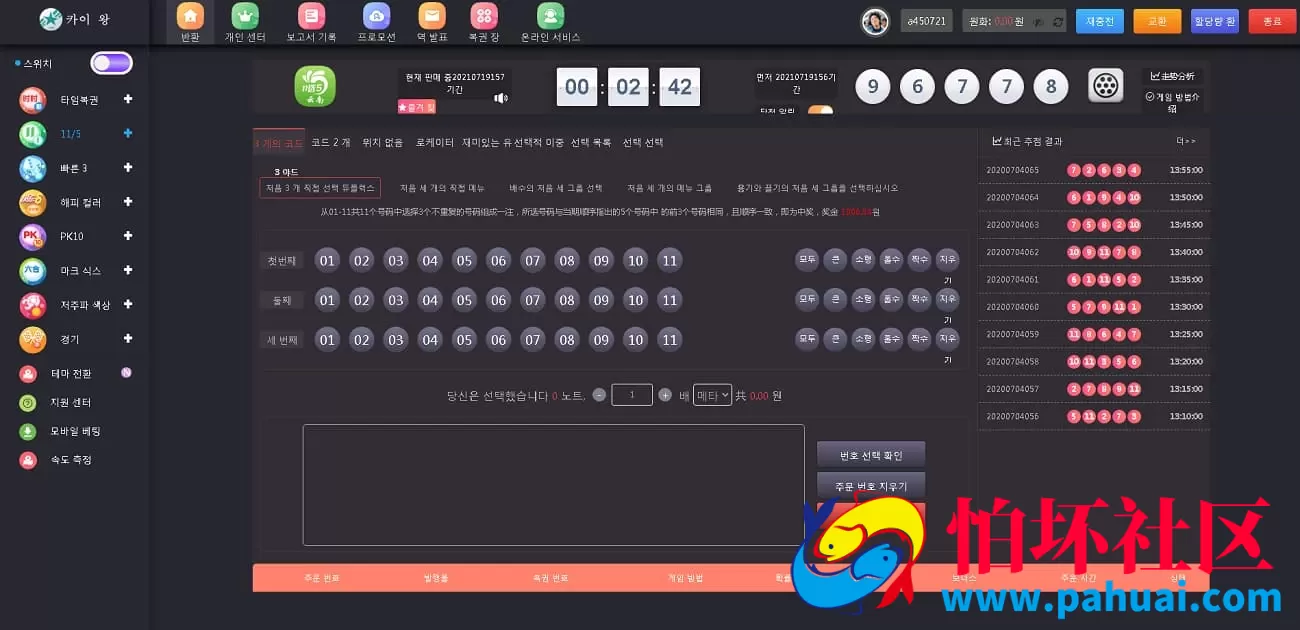Click the plus stepper to increase bet count
1300x630 pixels.
pos(665,394)
